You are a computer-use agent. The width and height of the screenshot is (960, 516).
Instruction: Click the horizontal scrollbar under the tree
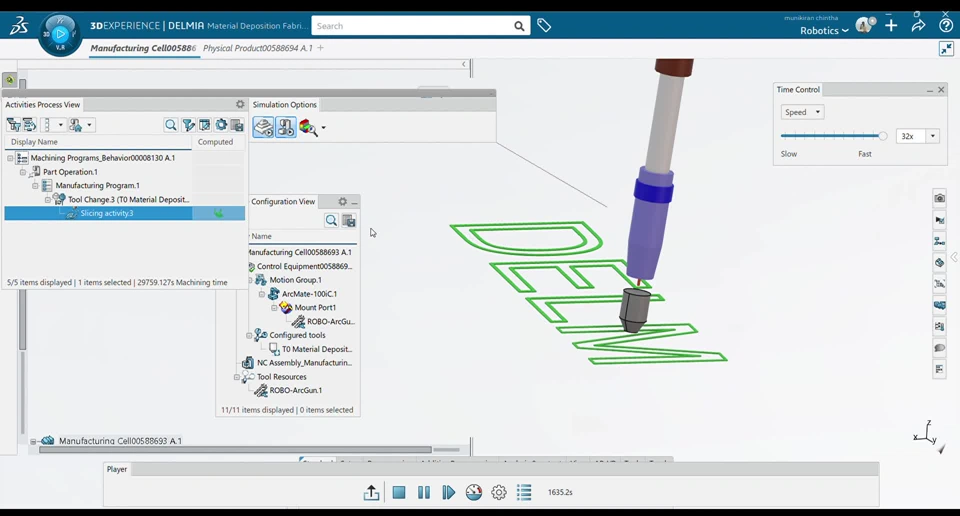point(235,449)
